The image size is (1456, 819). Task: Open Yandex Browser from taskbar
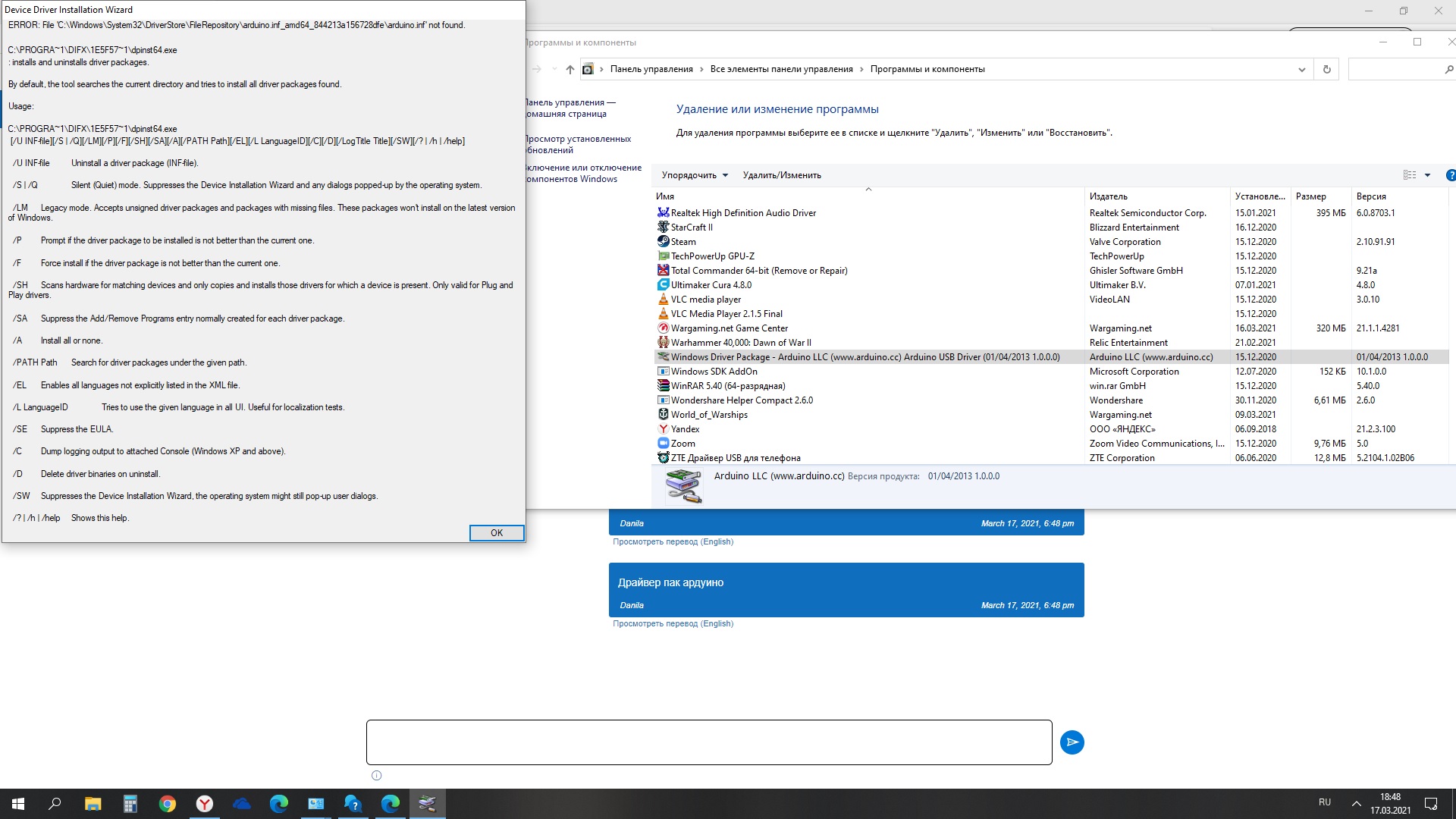(x=204, y=804)
